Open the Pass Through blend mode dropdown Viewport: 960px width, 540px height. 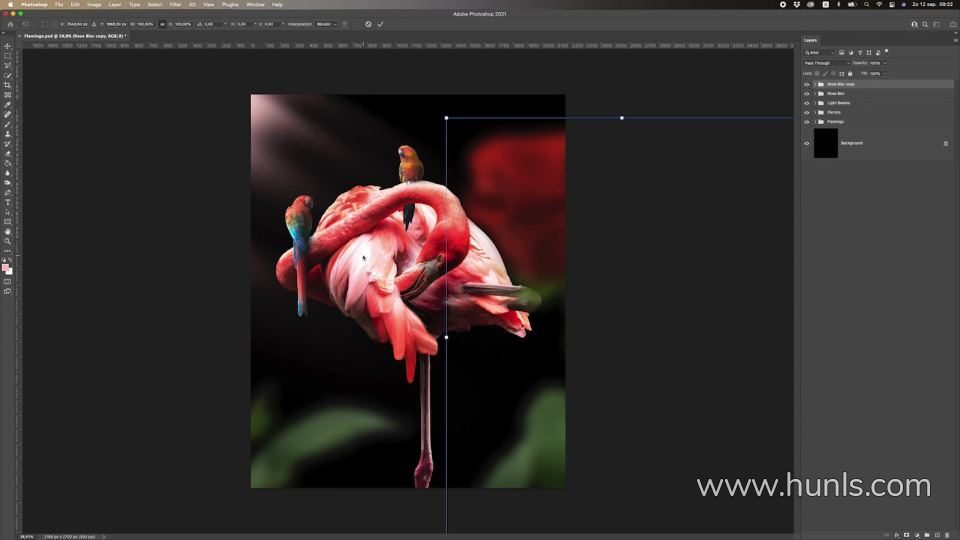tap(826, 63)
